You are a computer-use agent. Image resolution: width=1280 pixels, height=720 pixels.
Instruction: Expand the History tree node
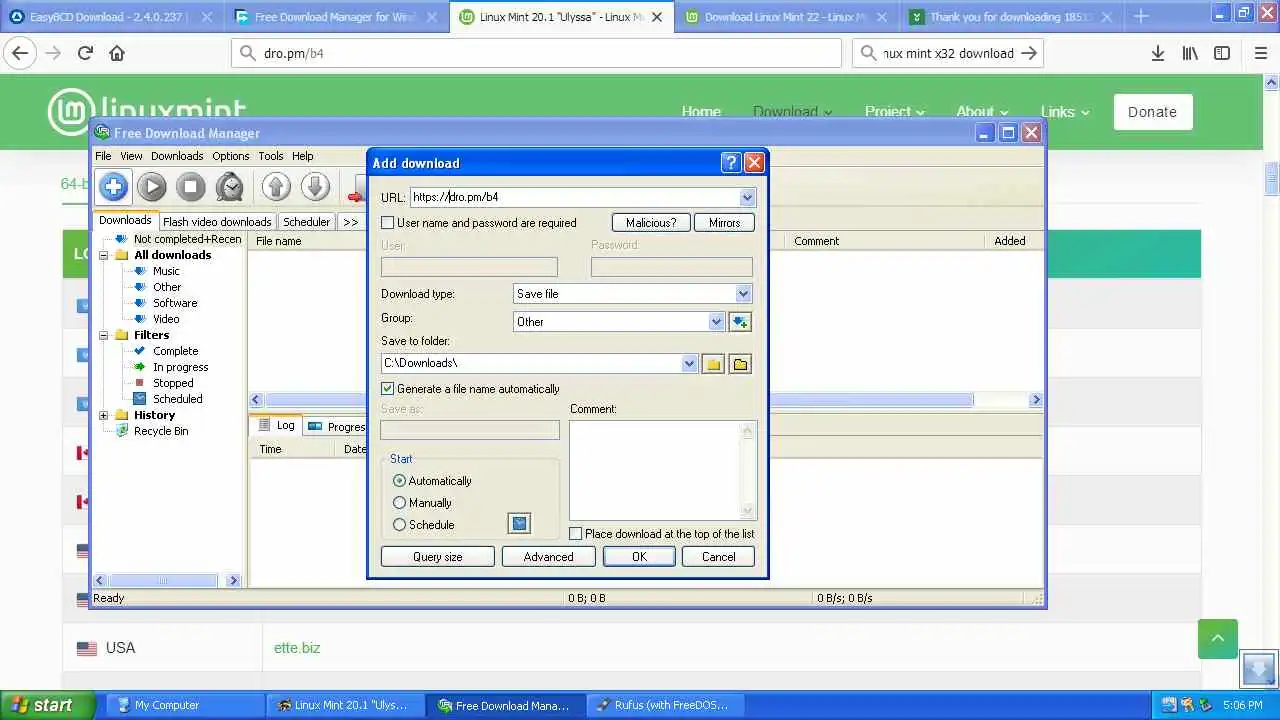tap(104, 415)
